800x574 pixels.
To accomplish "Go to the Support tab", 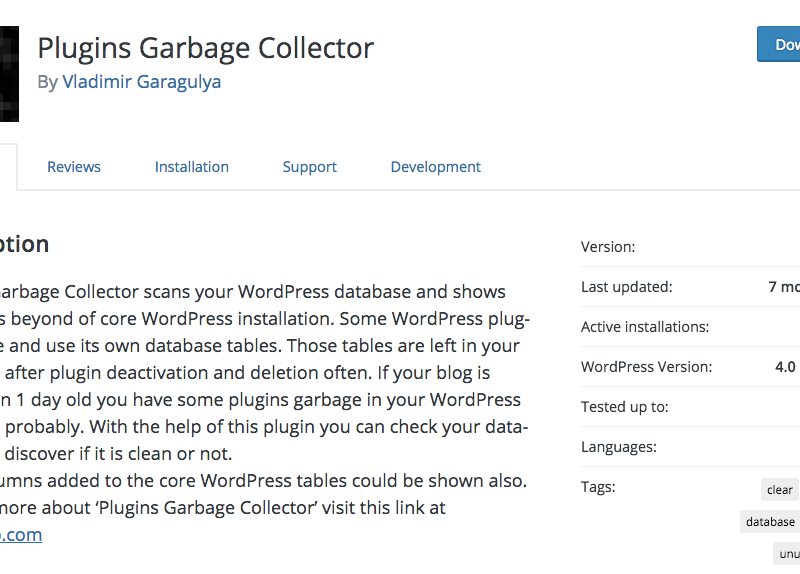I will pyautogui.click(x=310, y=167).
